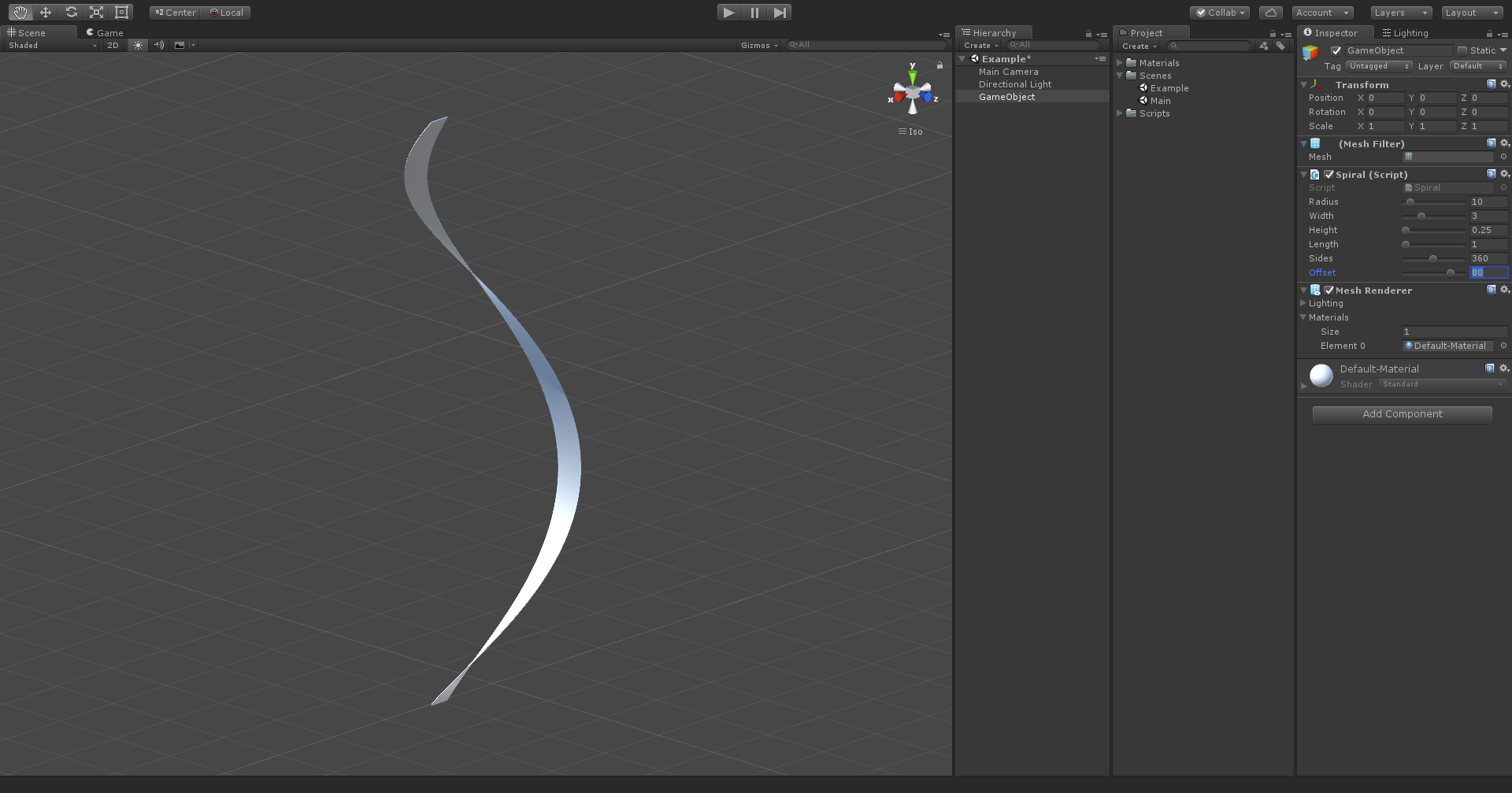
Task: Click Project search by type icon
Action: [x=1263, y=46]
